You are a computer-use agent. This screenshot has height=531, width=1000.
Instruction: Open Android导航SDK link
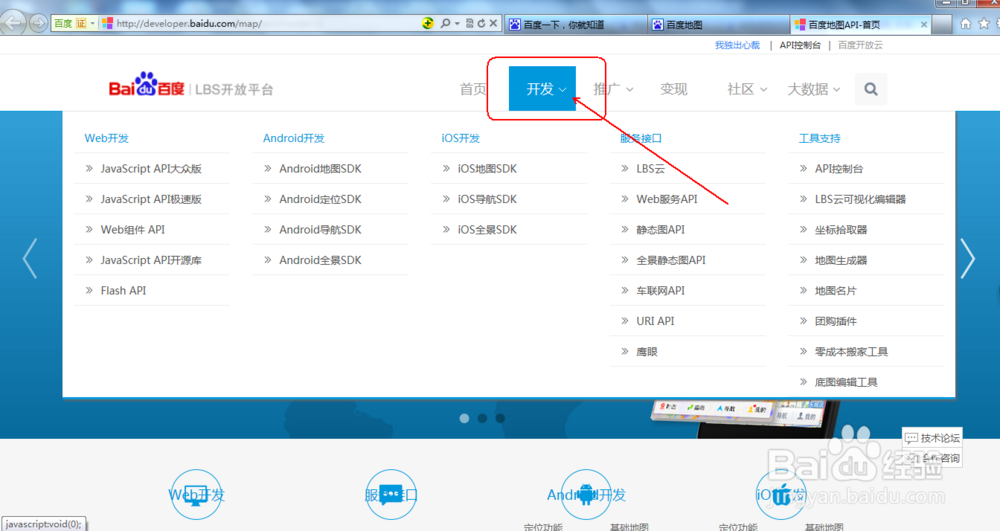point(320,229)
